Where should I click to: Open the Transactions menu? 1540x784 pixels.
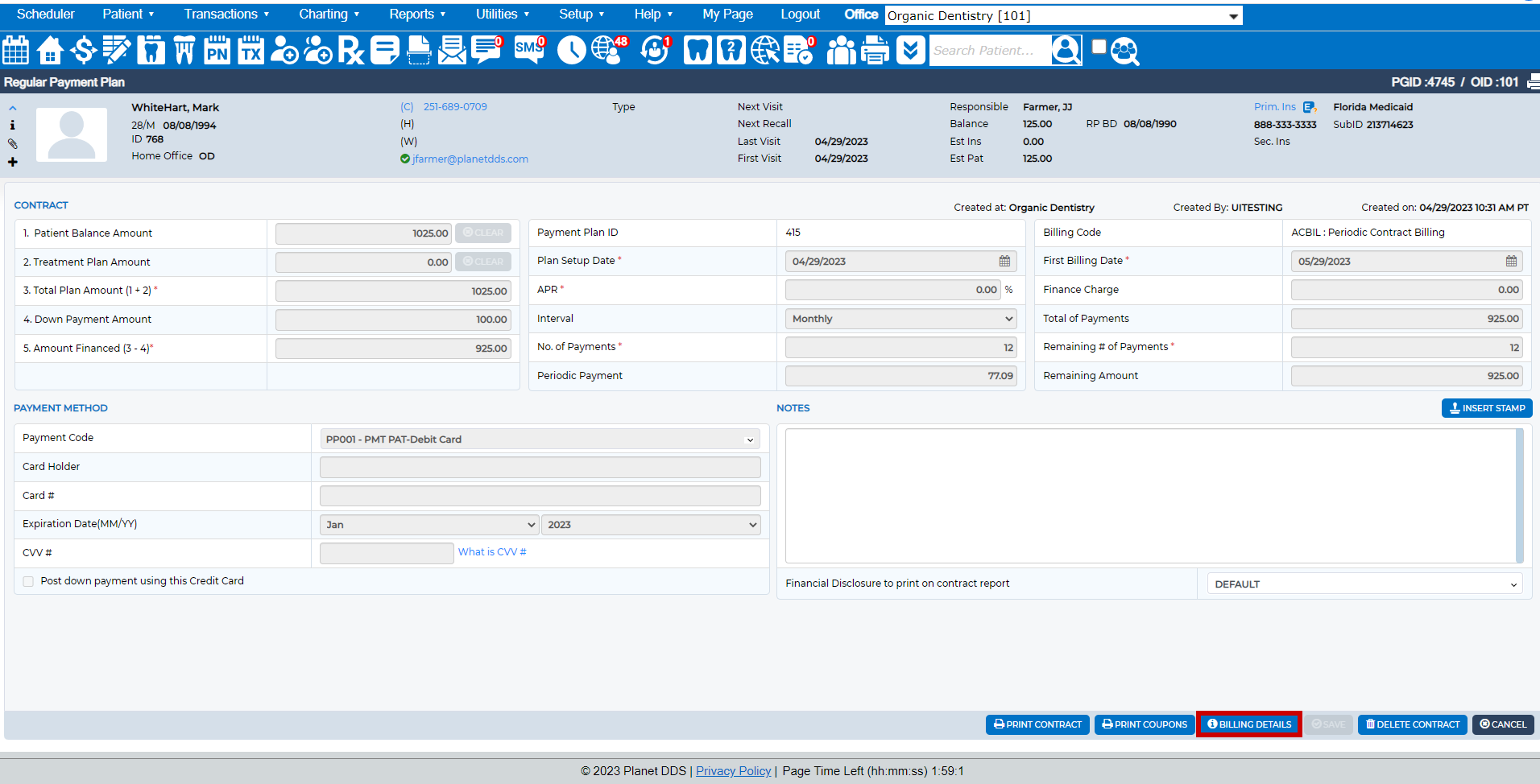[226, 14]
